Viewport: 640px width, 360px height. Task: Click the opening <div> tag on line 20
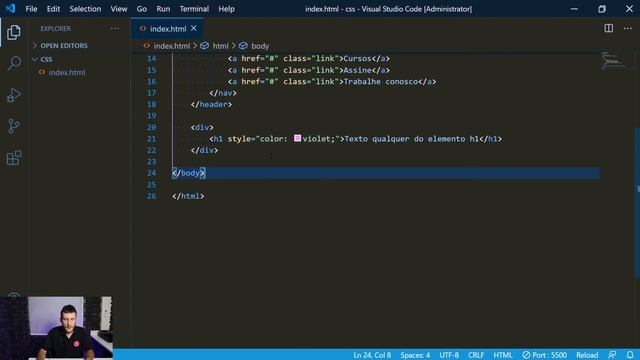202,127
